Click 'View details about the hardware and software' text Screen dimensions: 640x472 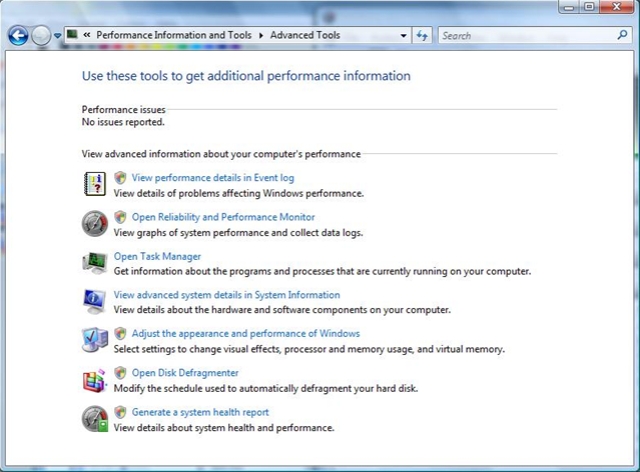click(x=282, y=309)
